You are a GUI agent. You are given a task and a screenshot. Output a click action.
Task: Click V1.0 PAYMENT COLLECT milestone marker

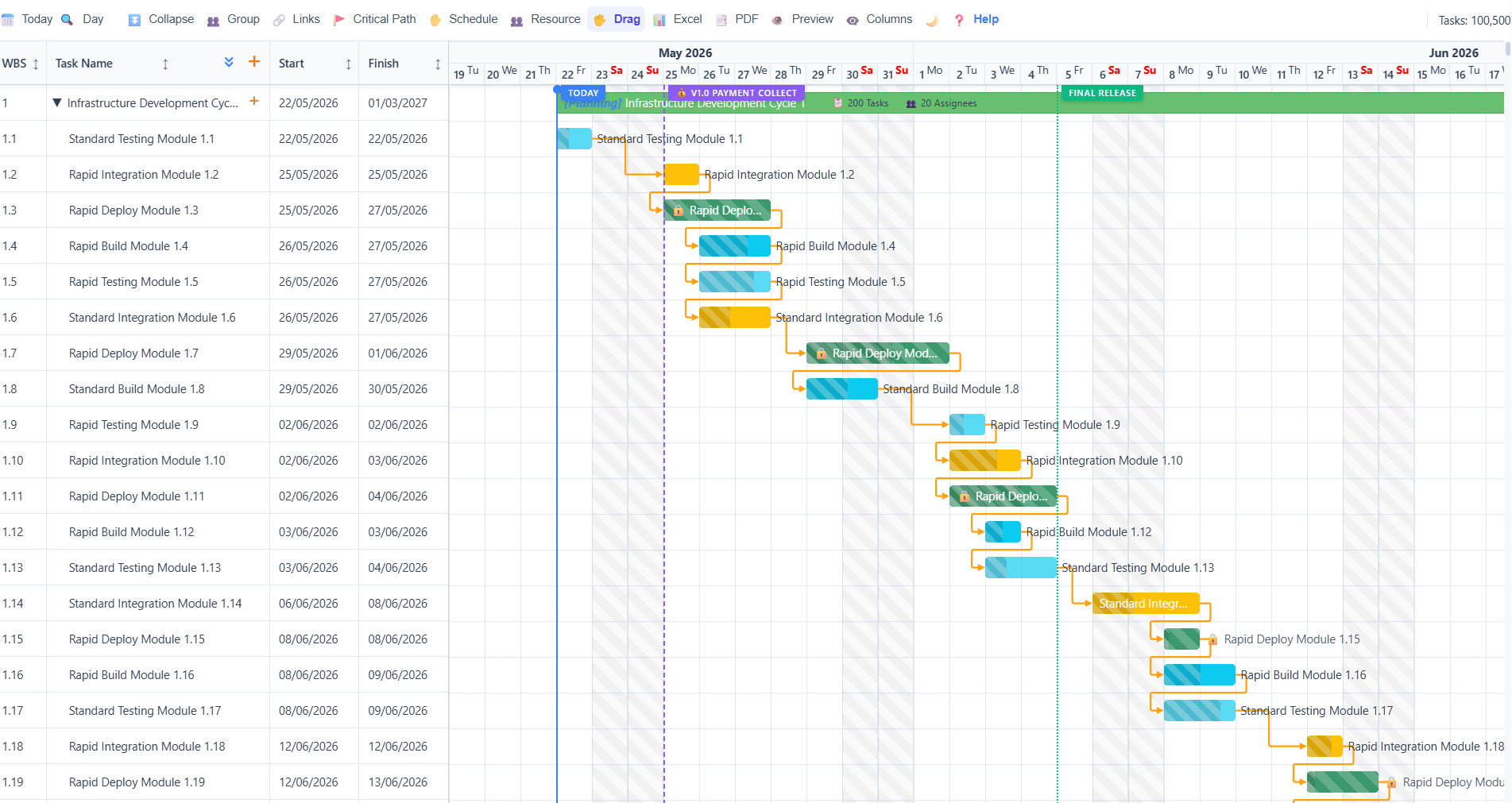coord(737,93)
